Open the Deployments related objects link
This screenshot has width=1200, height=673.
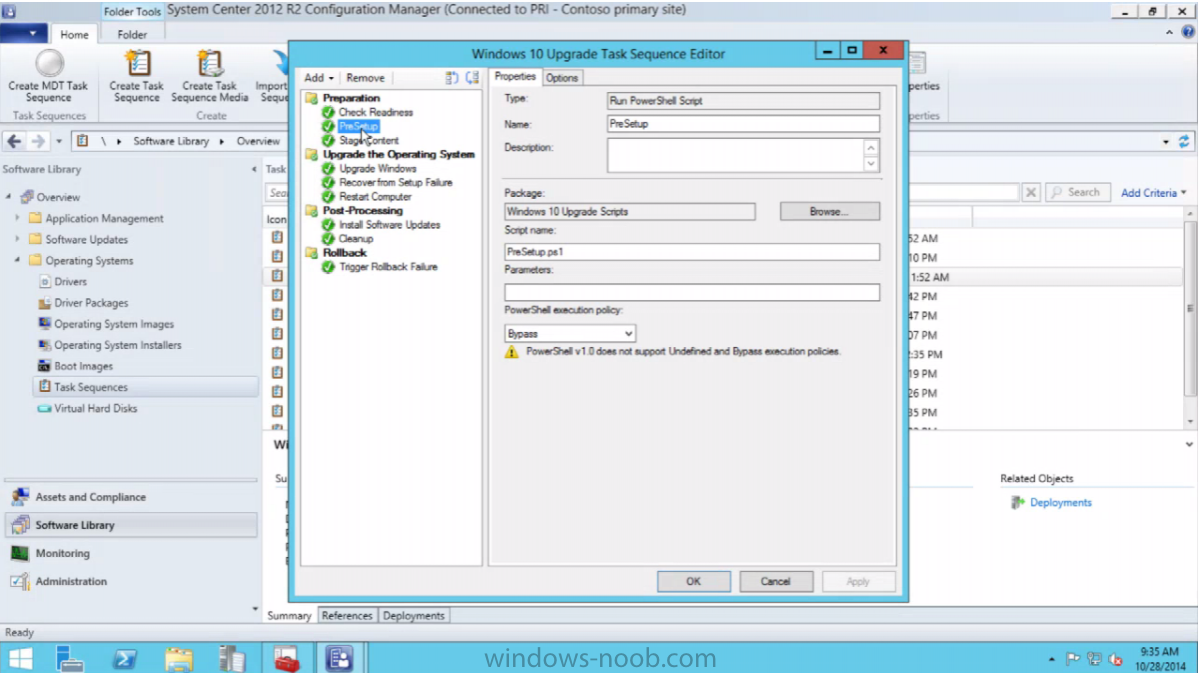pyautogui.click(x=1061, y=503)
